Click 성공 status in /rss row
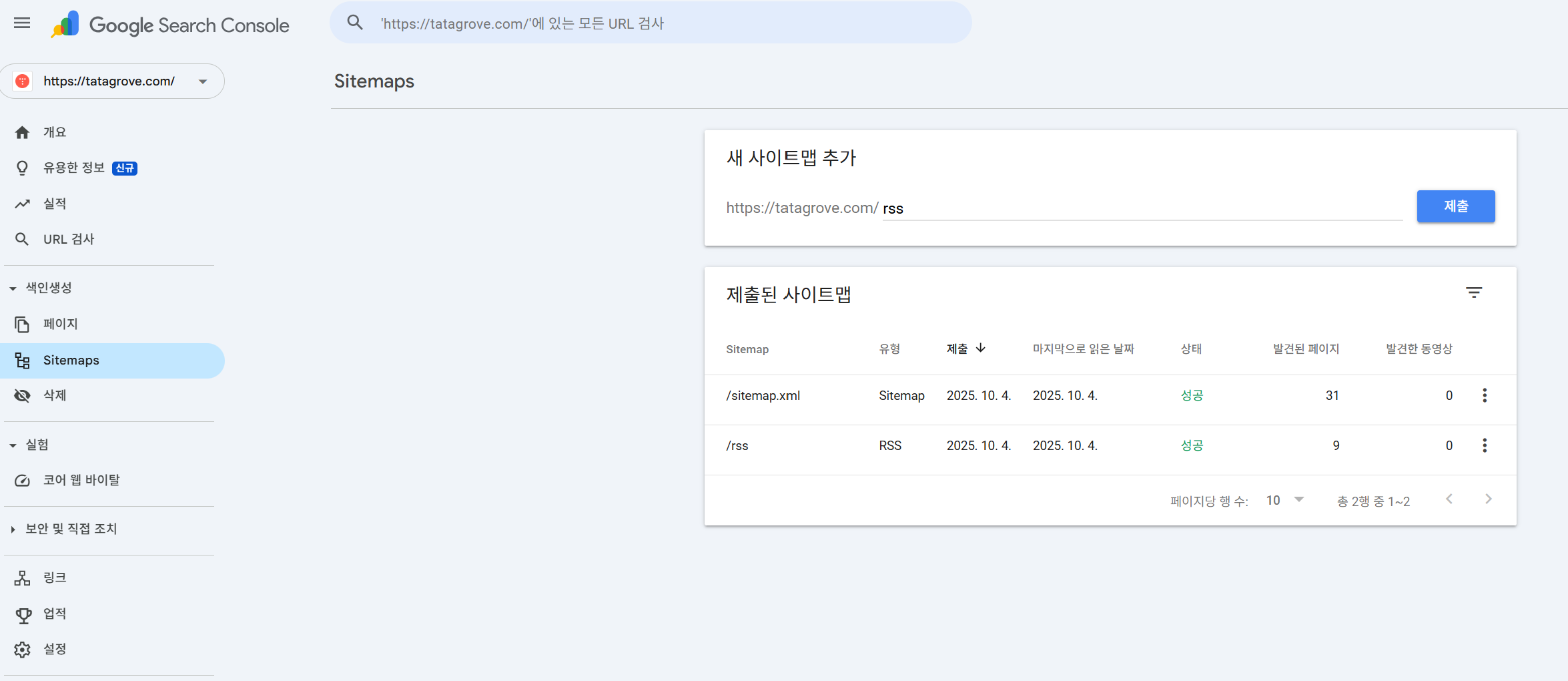 point(1192,445)
